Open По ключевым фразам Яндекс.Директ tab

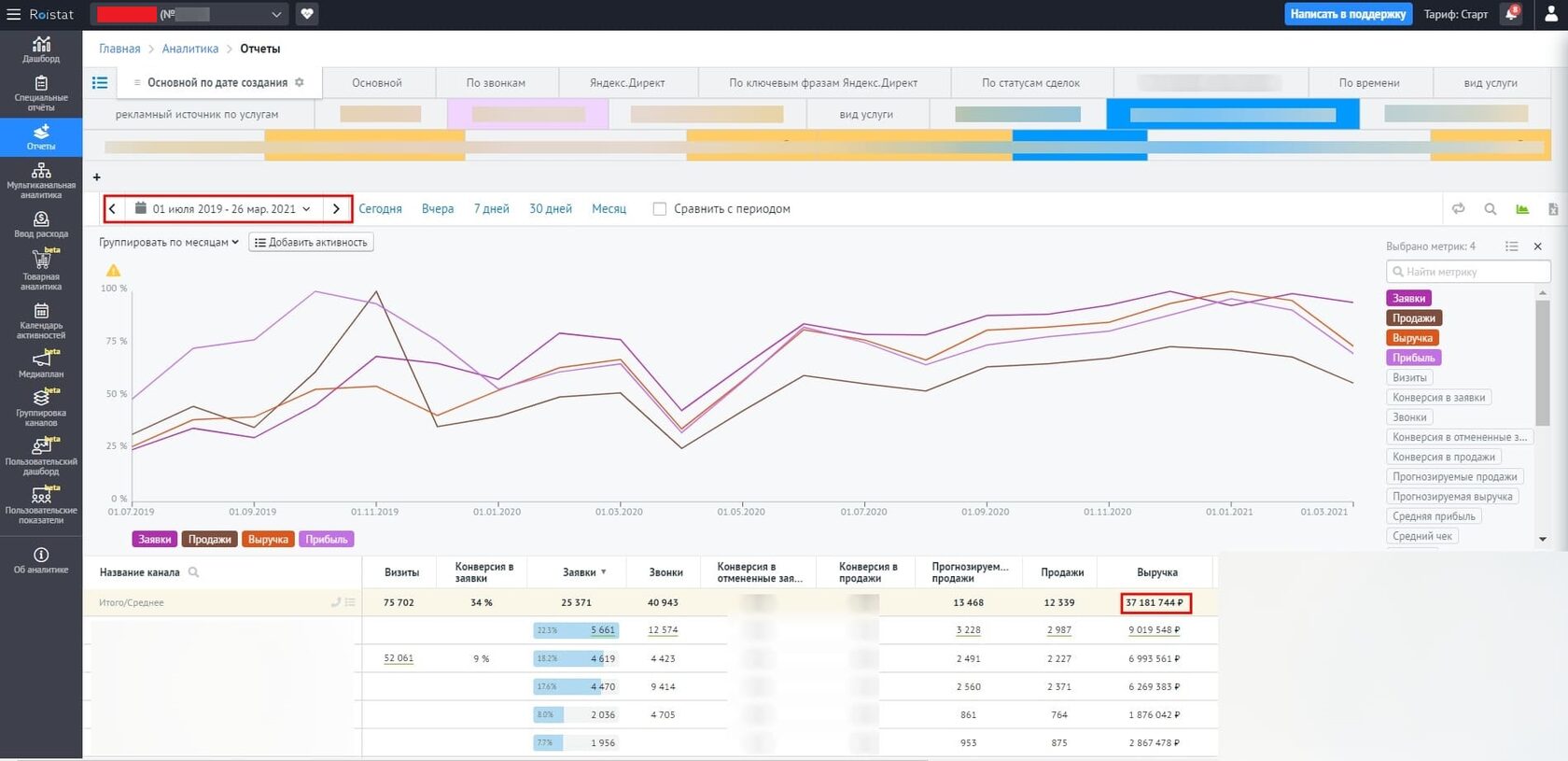823,83
